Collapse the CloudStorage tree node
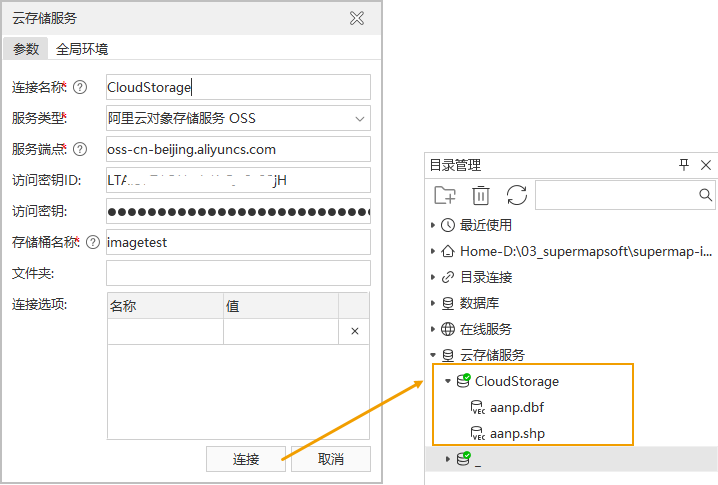718x485 pixels. tap(448, 381)
